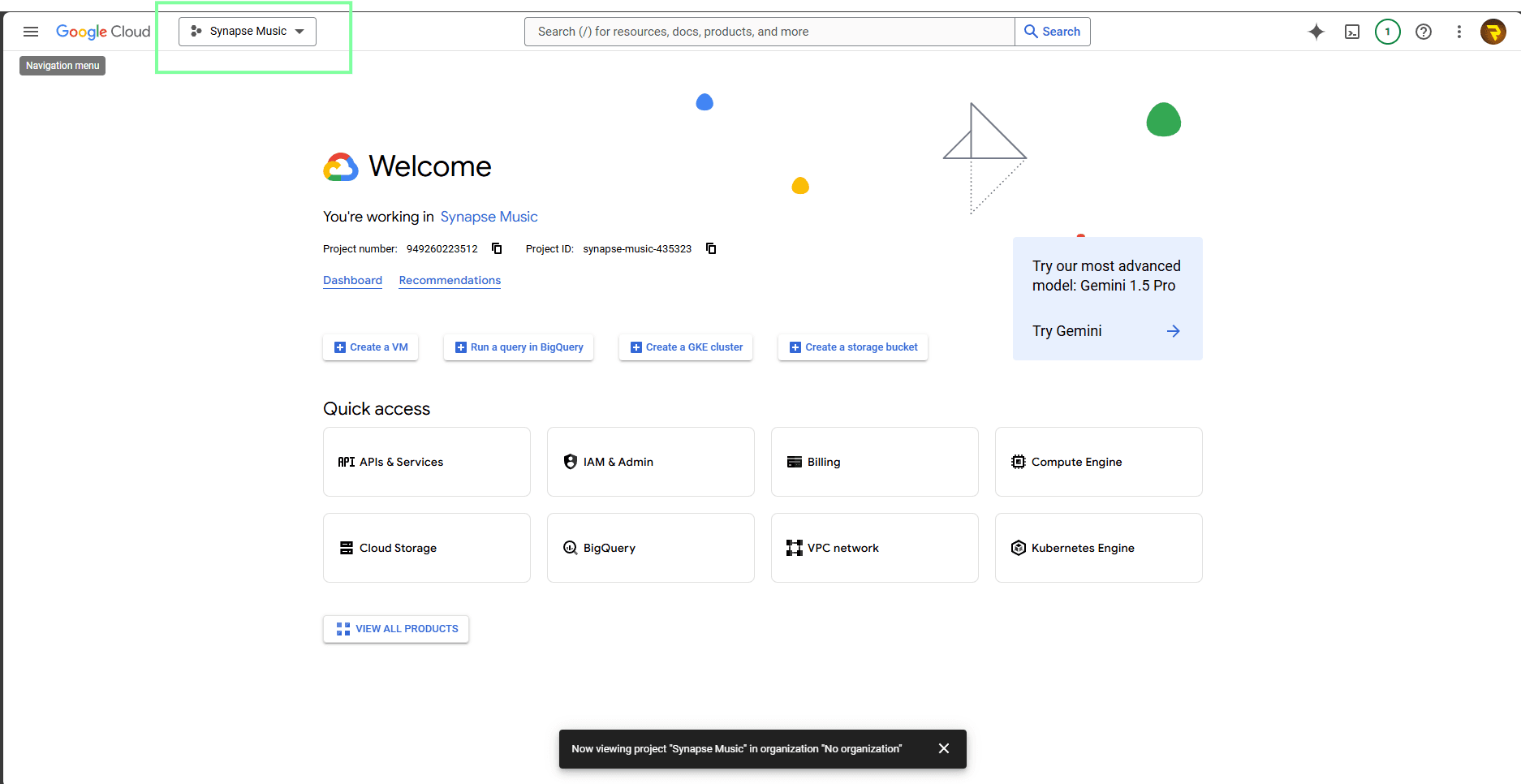Click the Welcome heading cloud logo

click(341, 166)
